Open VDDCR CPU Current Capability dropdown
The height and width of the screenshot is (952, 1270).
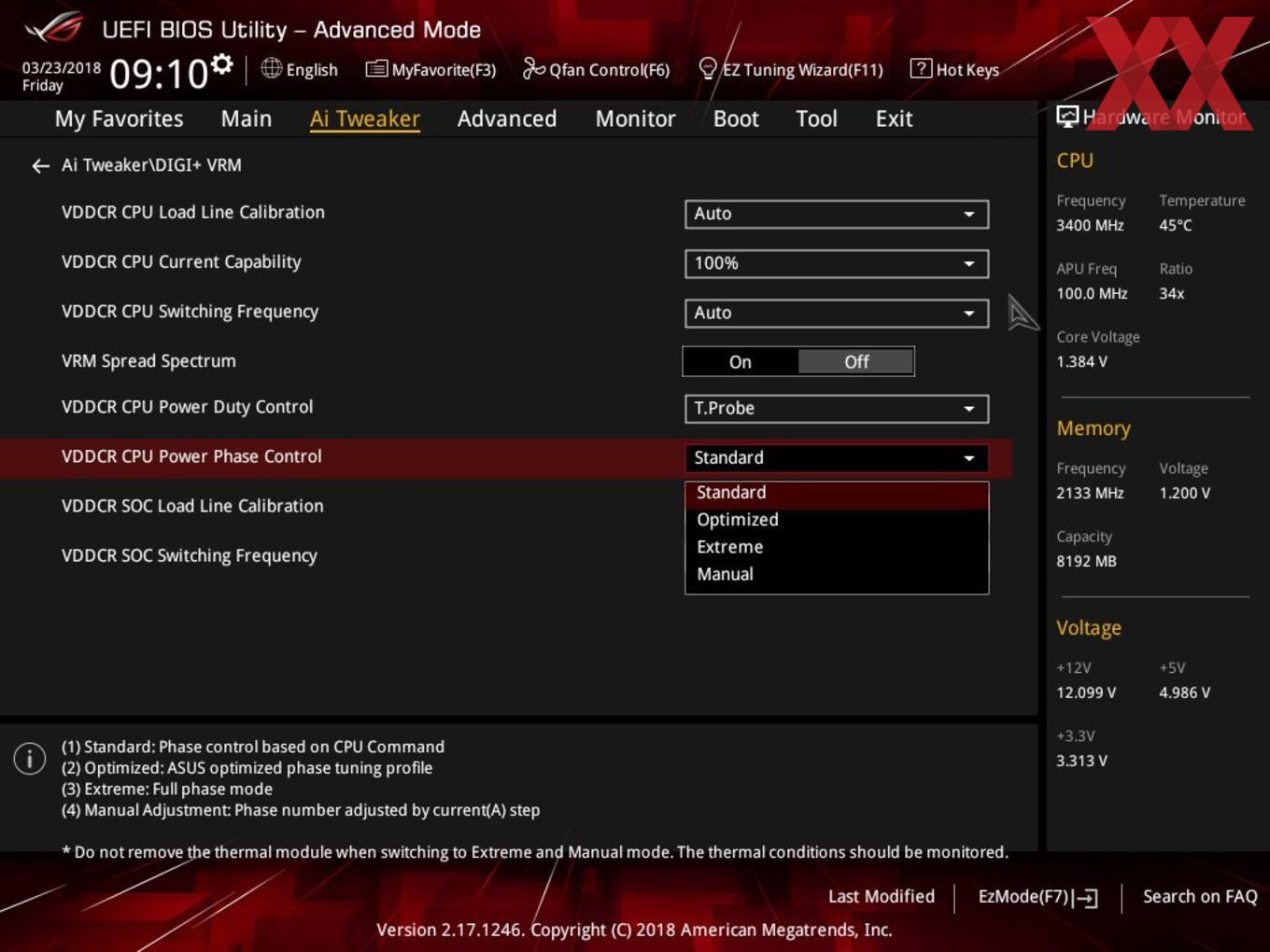point(837,263)
